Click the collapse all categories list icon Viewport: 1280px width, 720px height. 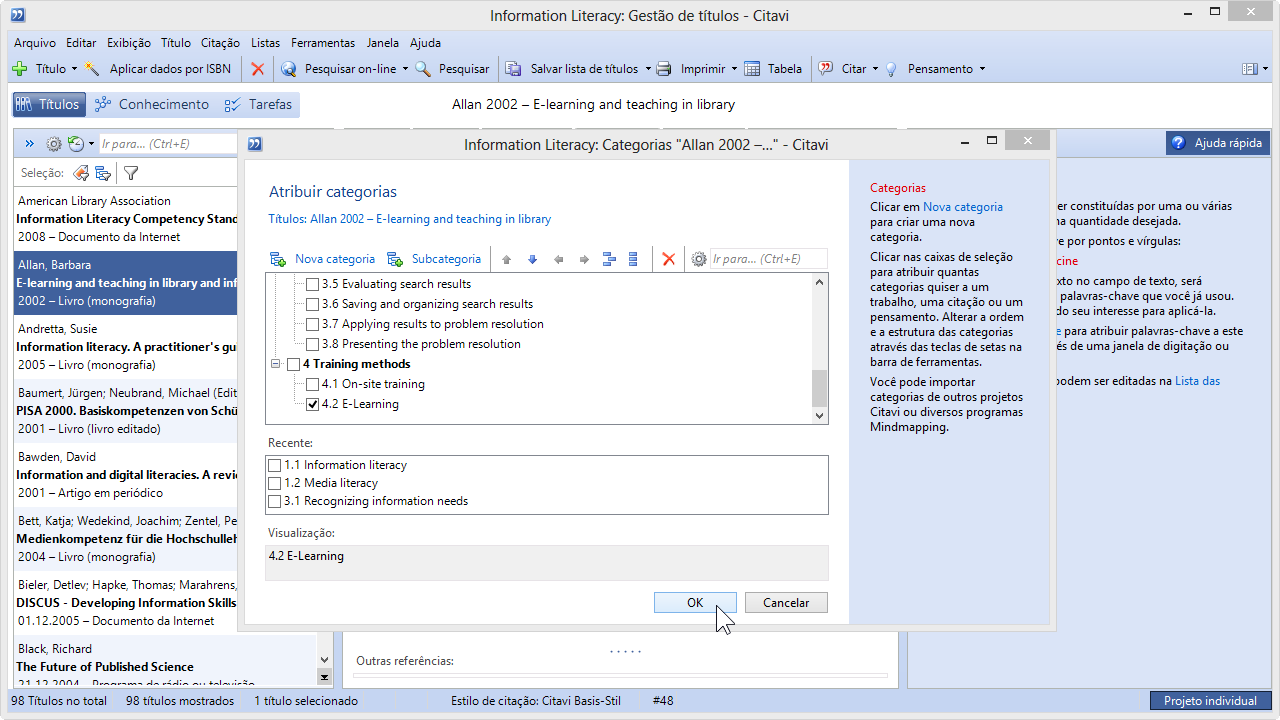point(633,260)
